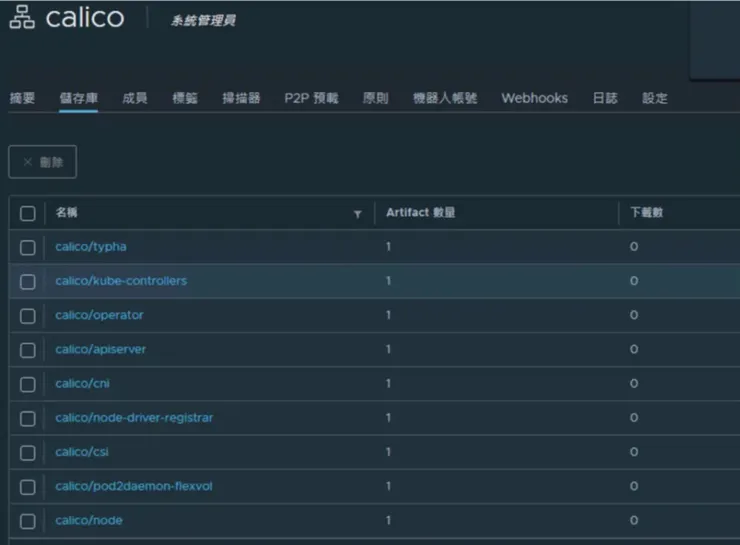The height and width of the screenshot is (545, 740).
Task: Open the calico/typha repository link
Action: (x=91, y=247)
